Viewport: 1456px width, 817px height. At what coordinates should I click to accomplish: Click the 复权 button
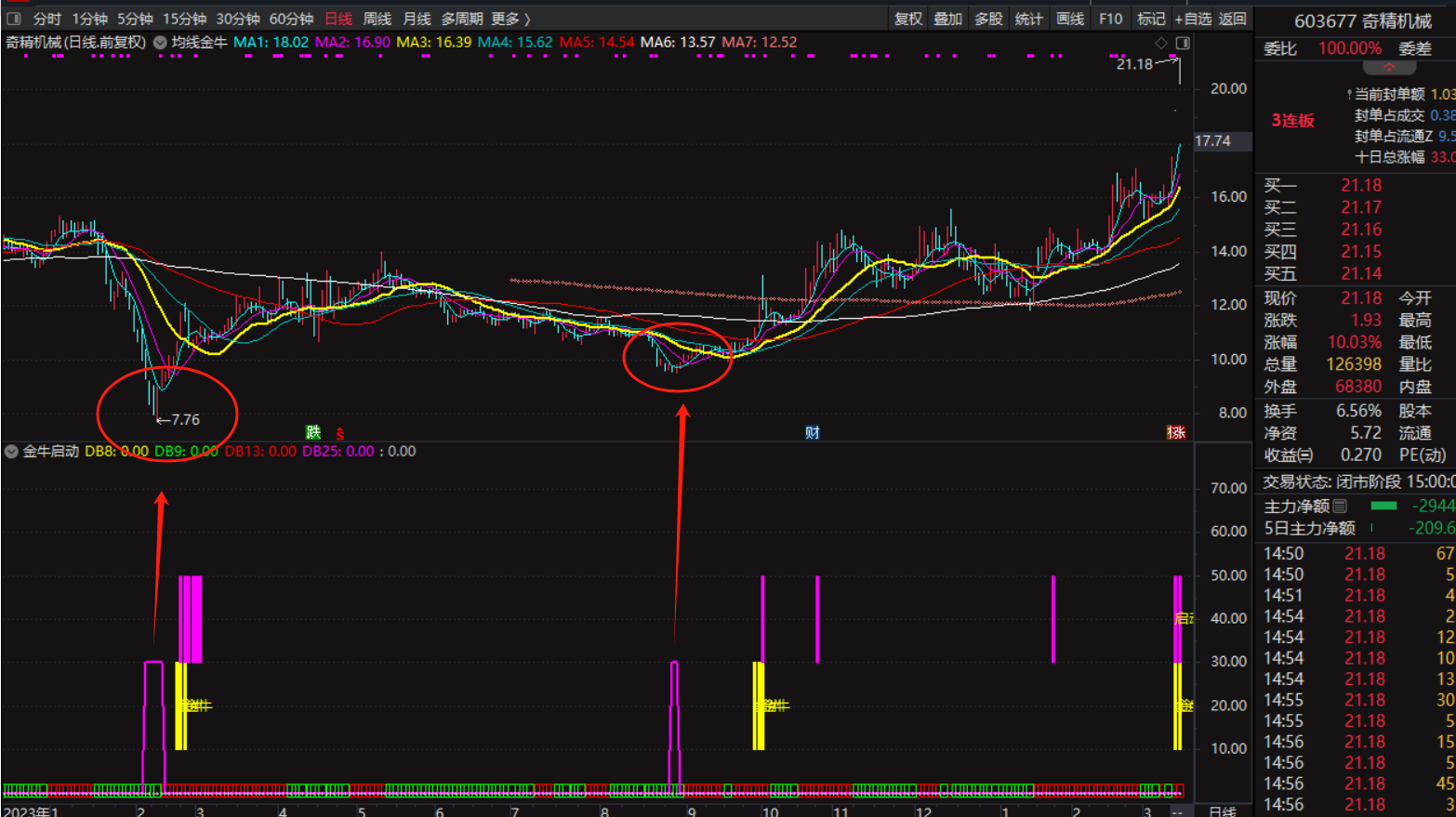click(907, 19)
